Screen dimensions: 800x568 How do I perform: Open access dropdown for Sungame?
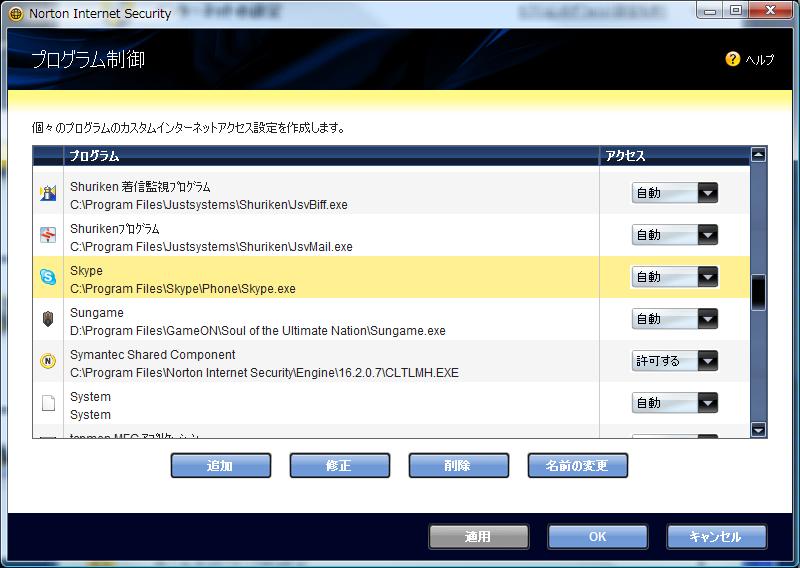pyautogui.click(x=674, y=319)
